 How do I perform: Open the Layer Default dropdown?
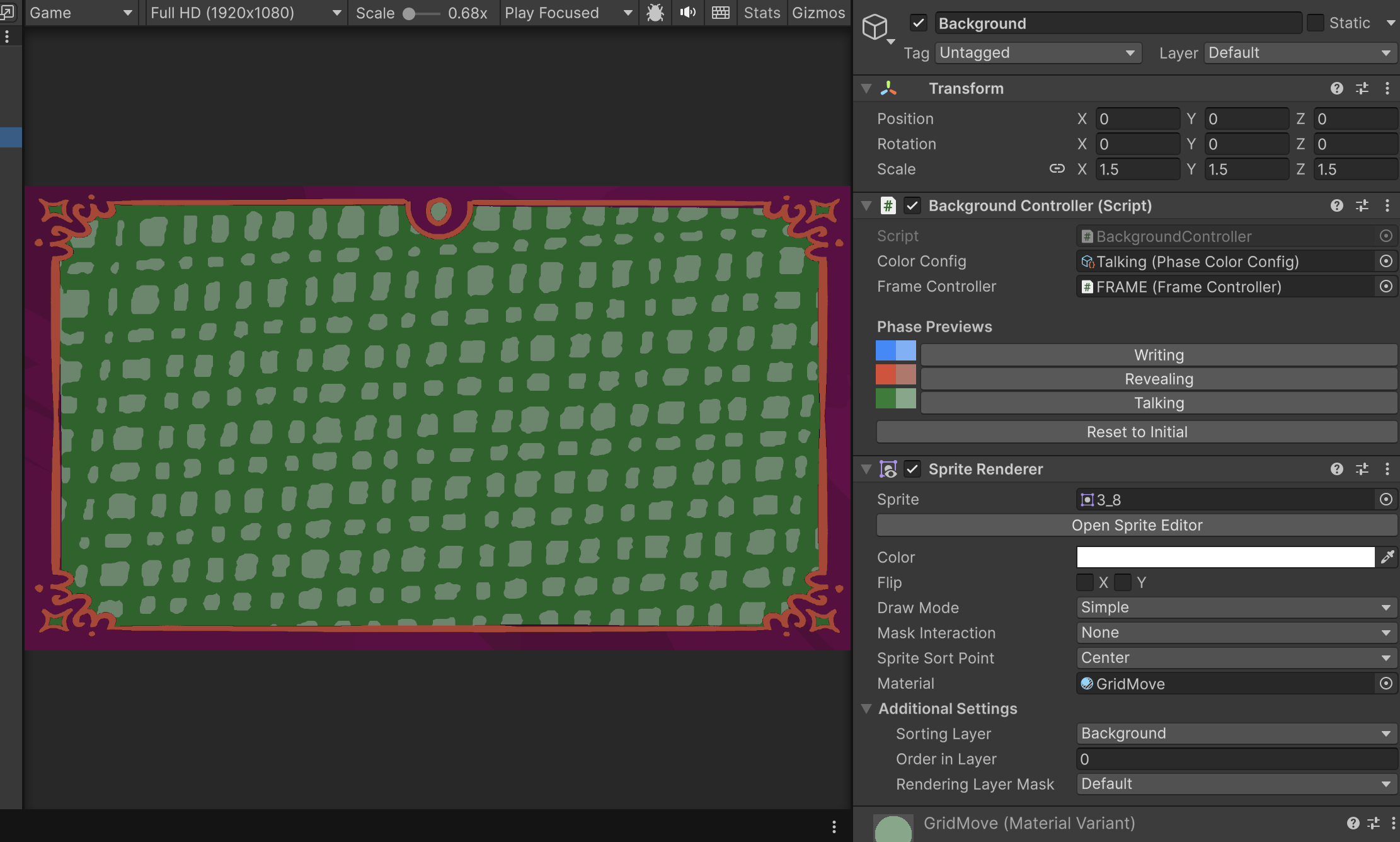point(1300,53)
